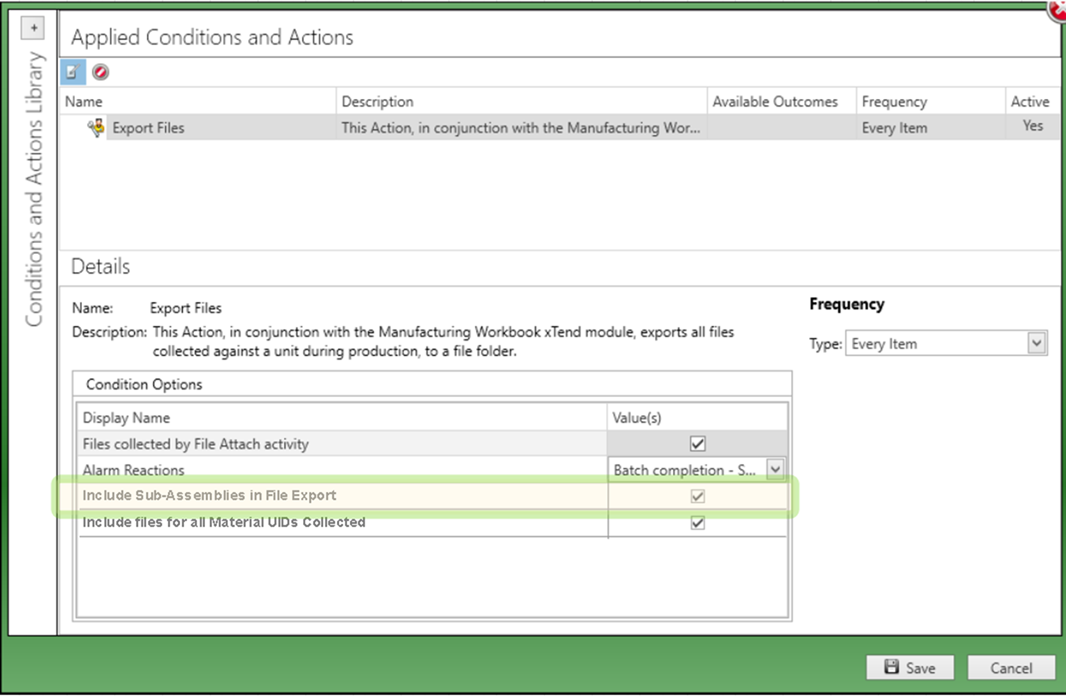This screenshot has width=1066, height=696.
Task: Click the Save button's floppy disk icon
Action: (890, 667)
